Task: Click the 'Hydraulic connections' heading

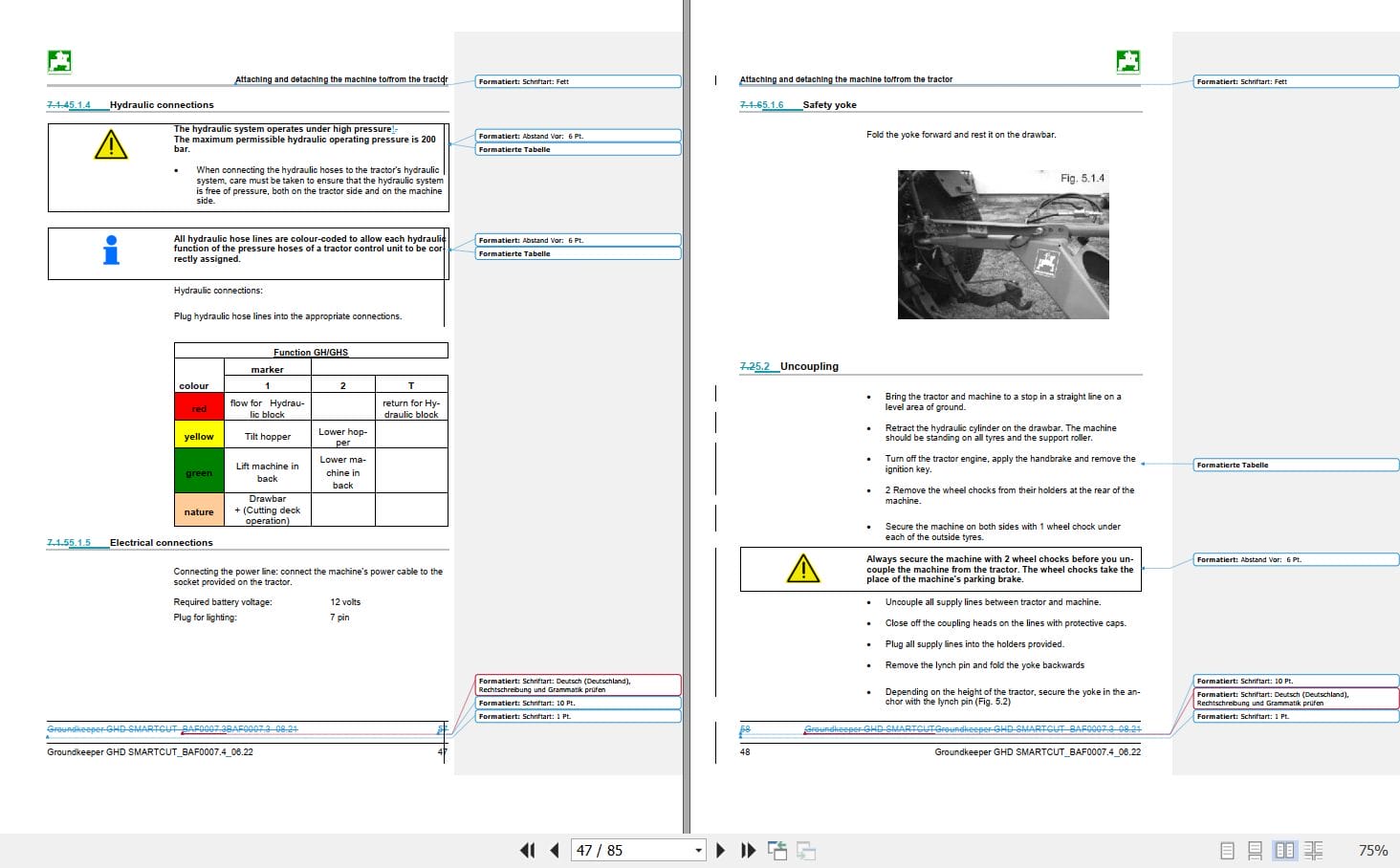Action: pos(162,105)
